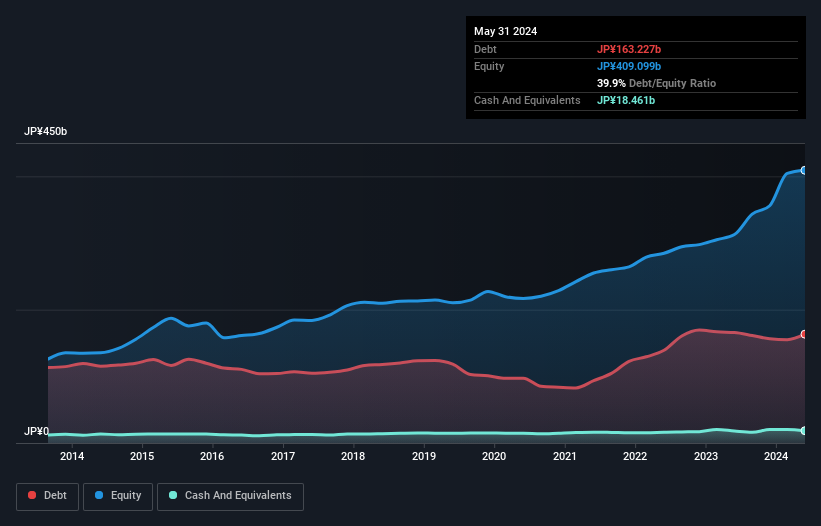Toggle Cash And Equivalents legend button

[230, 496]
